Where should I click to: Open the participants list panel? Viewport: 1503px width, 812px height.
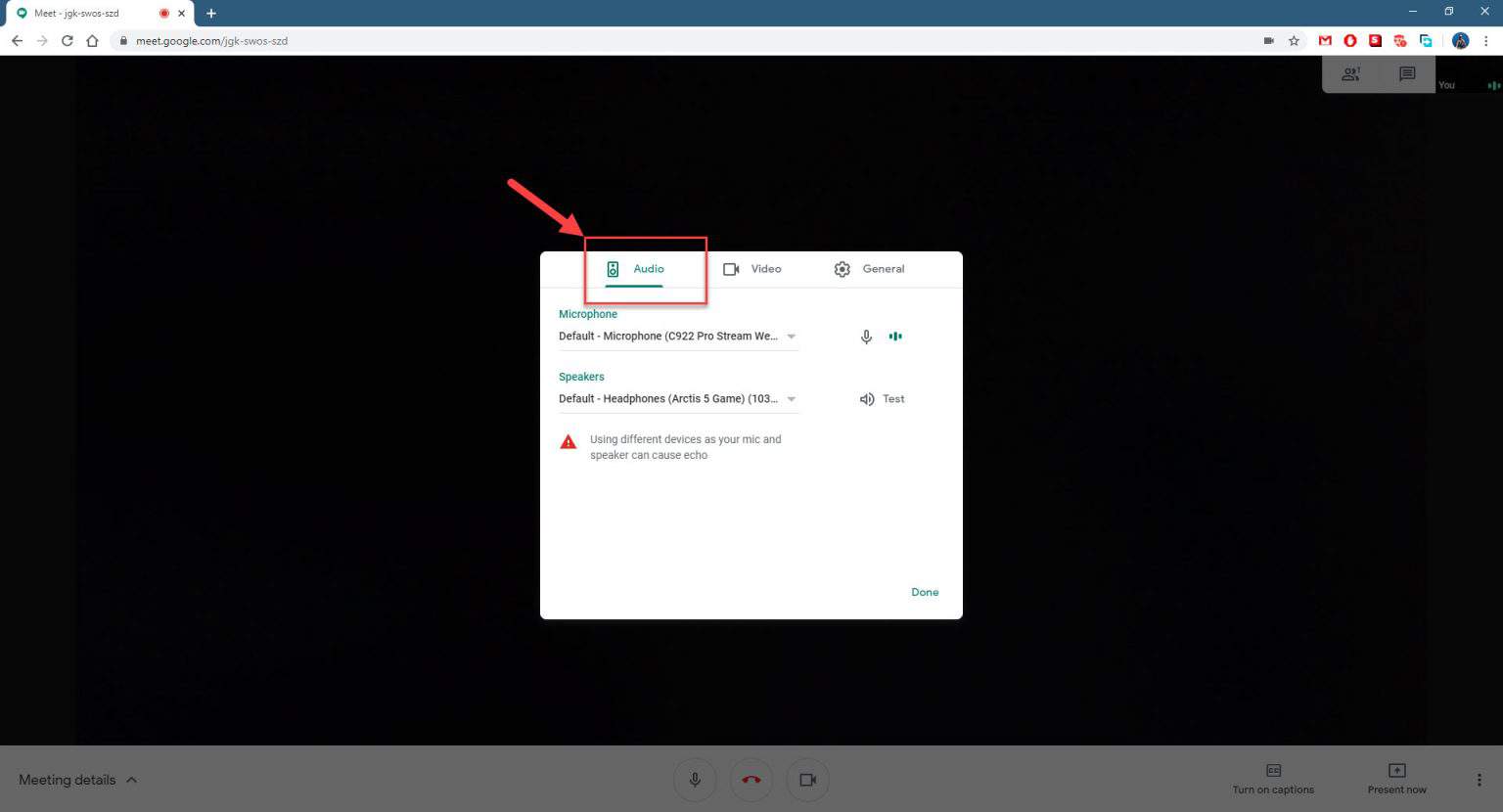1351,73
